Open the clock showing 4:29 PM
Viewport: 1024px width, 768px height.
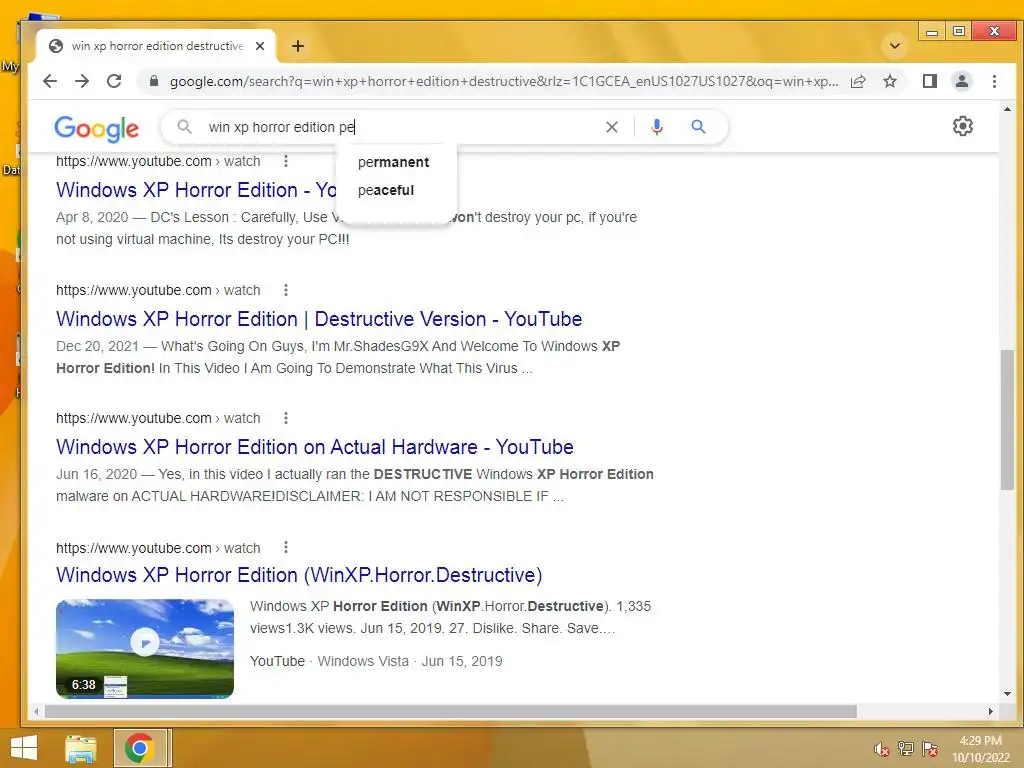click(x=980, y=749)
